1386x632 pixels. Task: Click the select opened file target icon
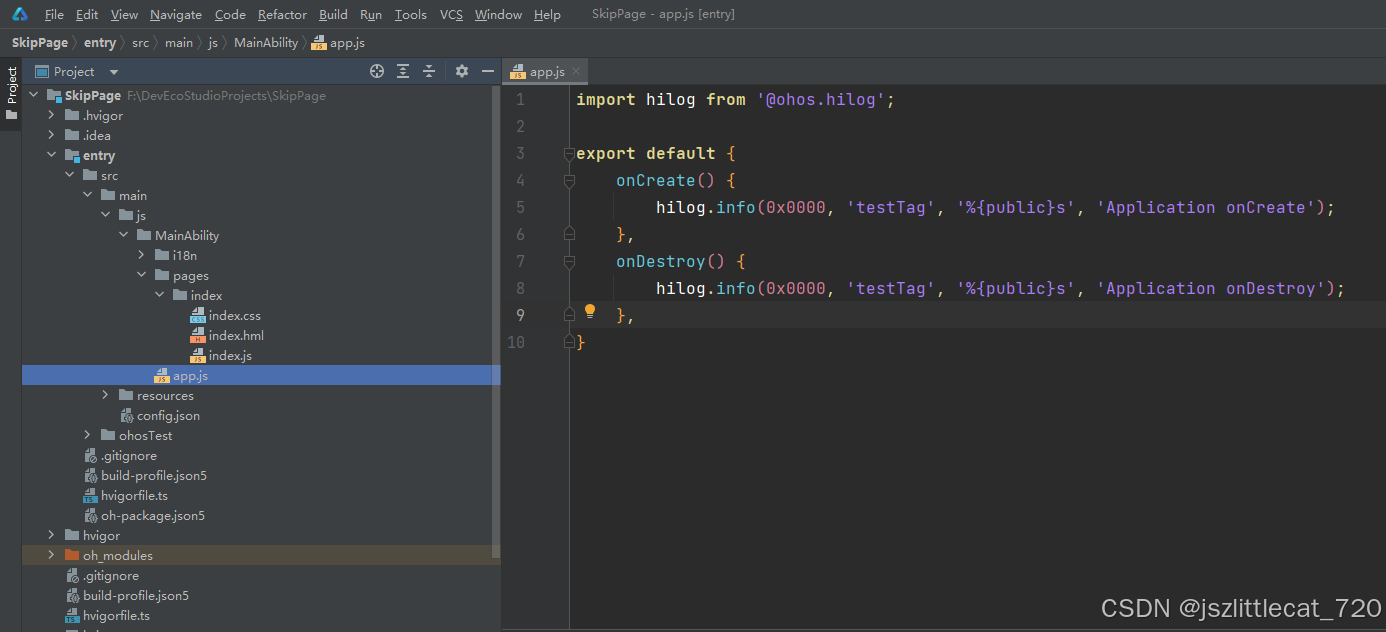(377, 71)
